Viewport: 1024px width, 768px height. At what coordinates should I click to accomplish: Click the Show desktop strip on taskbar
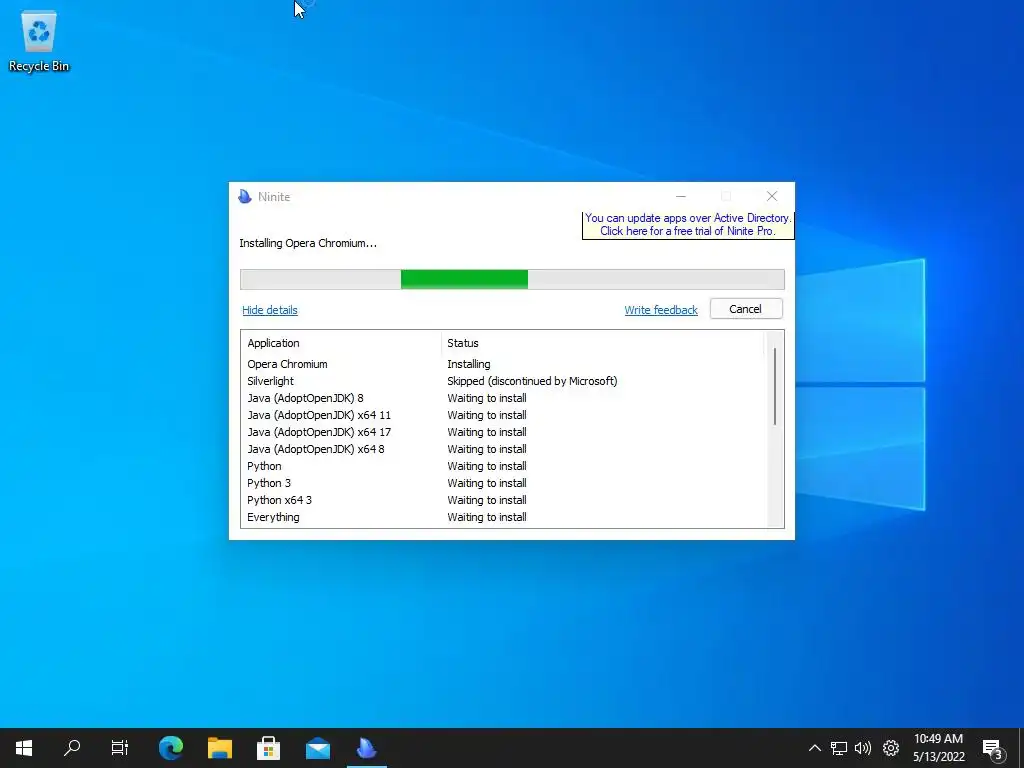(x=1021, y=748)
